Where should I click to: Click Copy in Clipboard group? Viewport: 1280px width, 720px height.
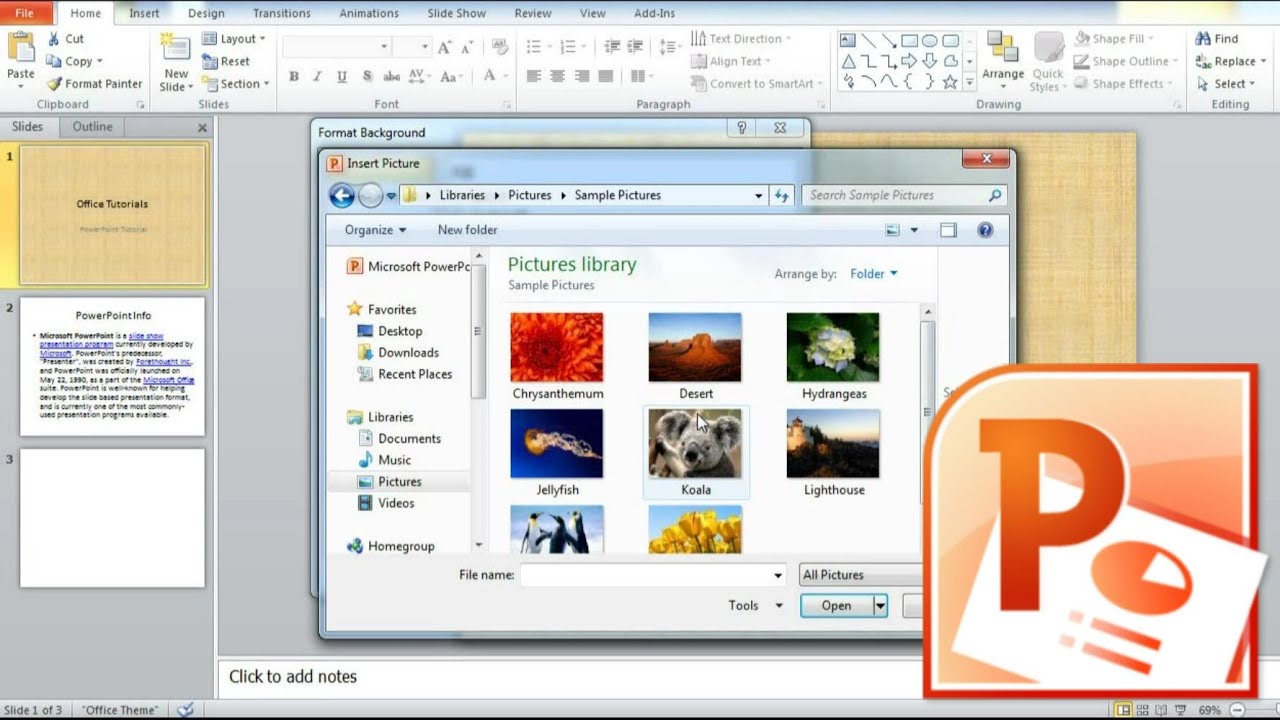click(75, 61)
